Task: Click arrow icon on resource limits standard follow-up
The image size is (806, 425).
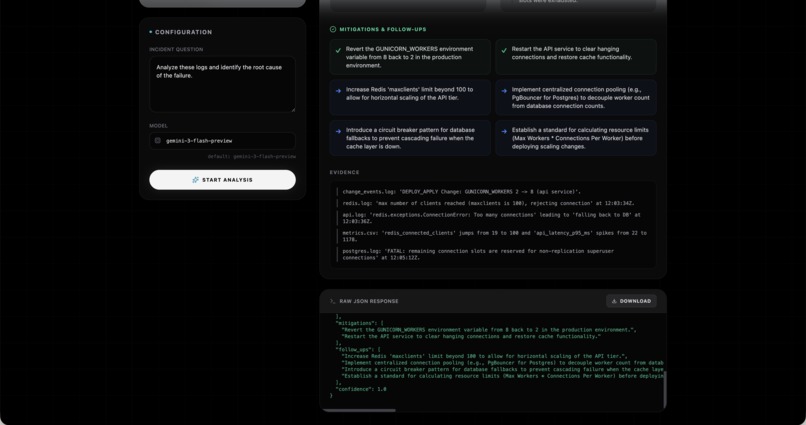Action: pyautogui.click(x=504, y=131)
